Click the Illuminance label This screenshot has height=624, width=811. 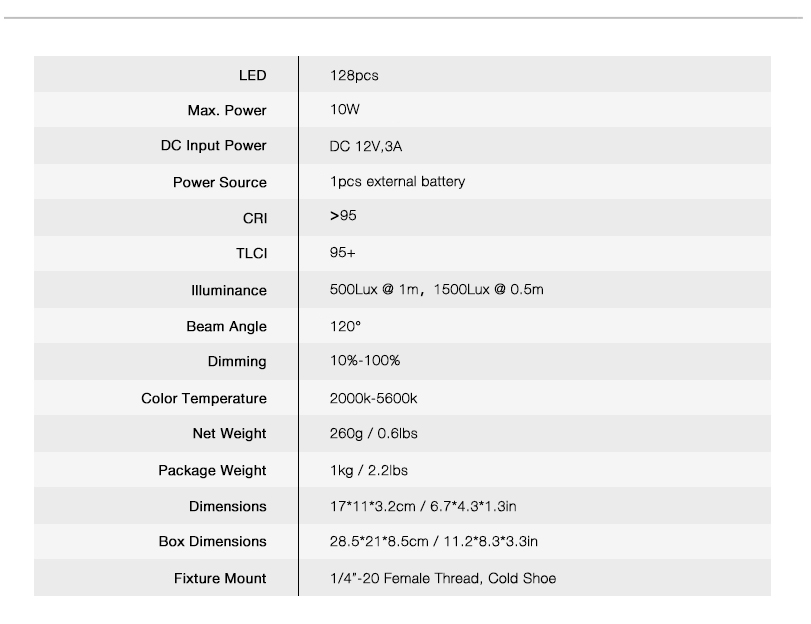point(229,290)
